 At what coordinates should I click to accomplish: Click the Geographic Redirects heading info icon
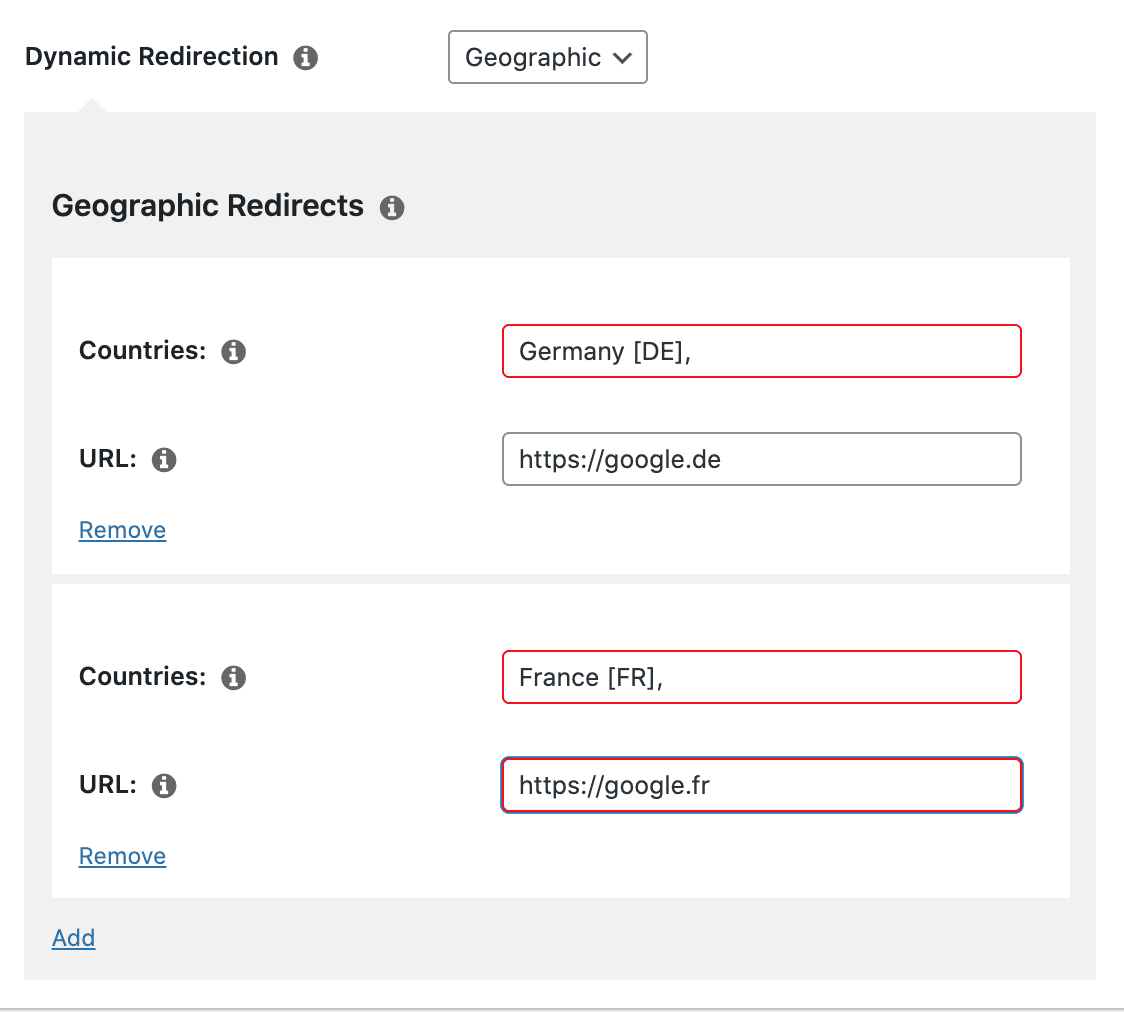click(392, 208)
